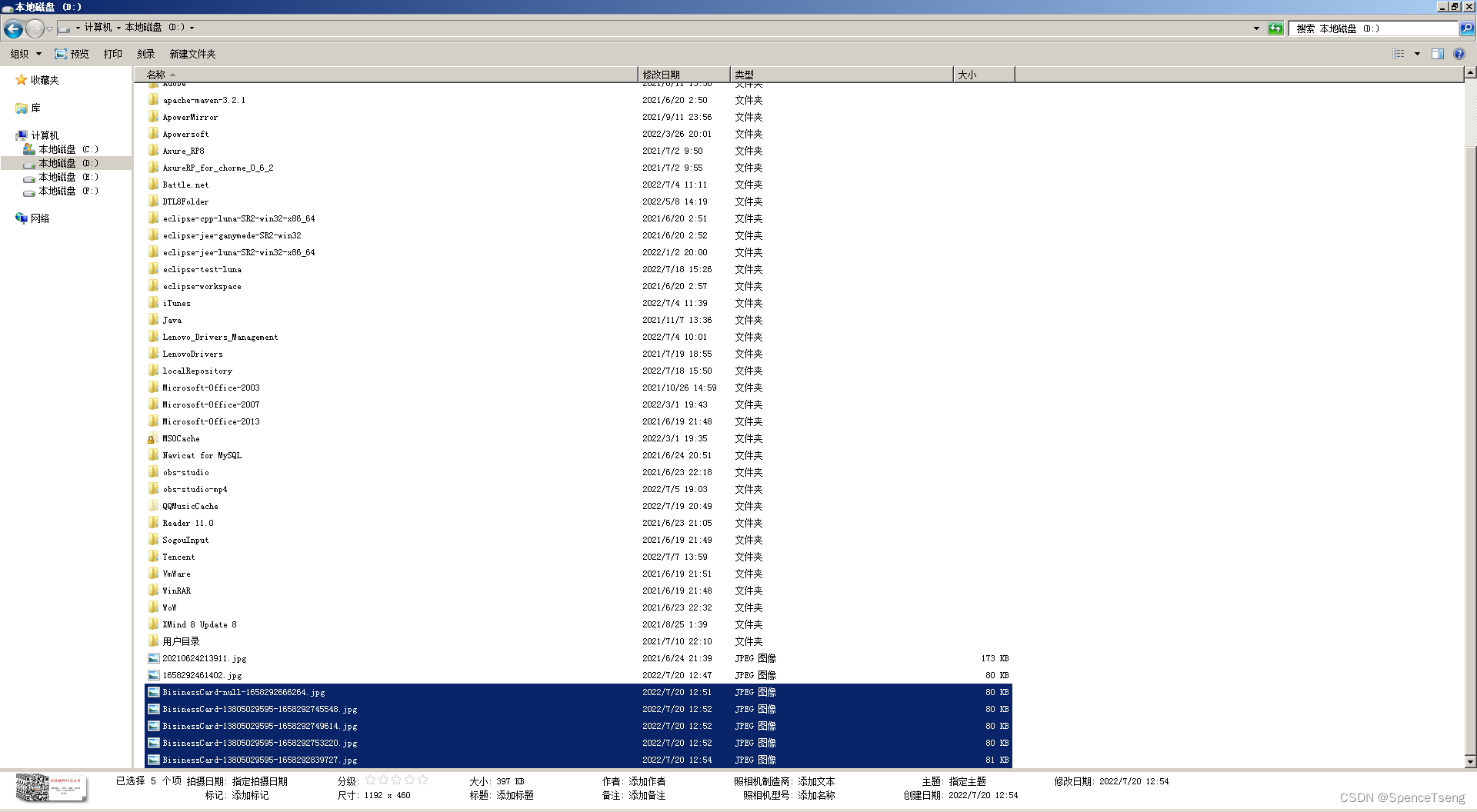Click the Battle.net folder icon
Screen dimensions: 1477x812
[x=153, y=185]
